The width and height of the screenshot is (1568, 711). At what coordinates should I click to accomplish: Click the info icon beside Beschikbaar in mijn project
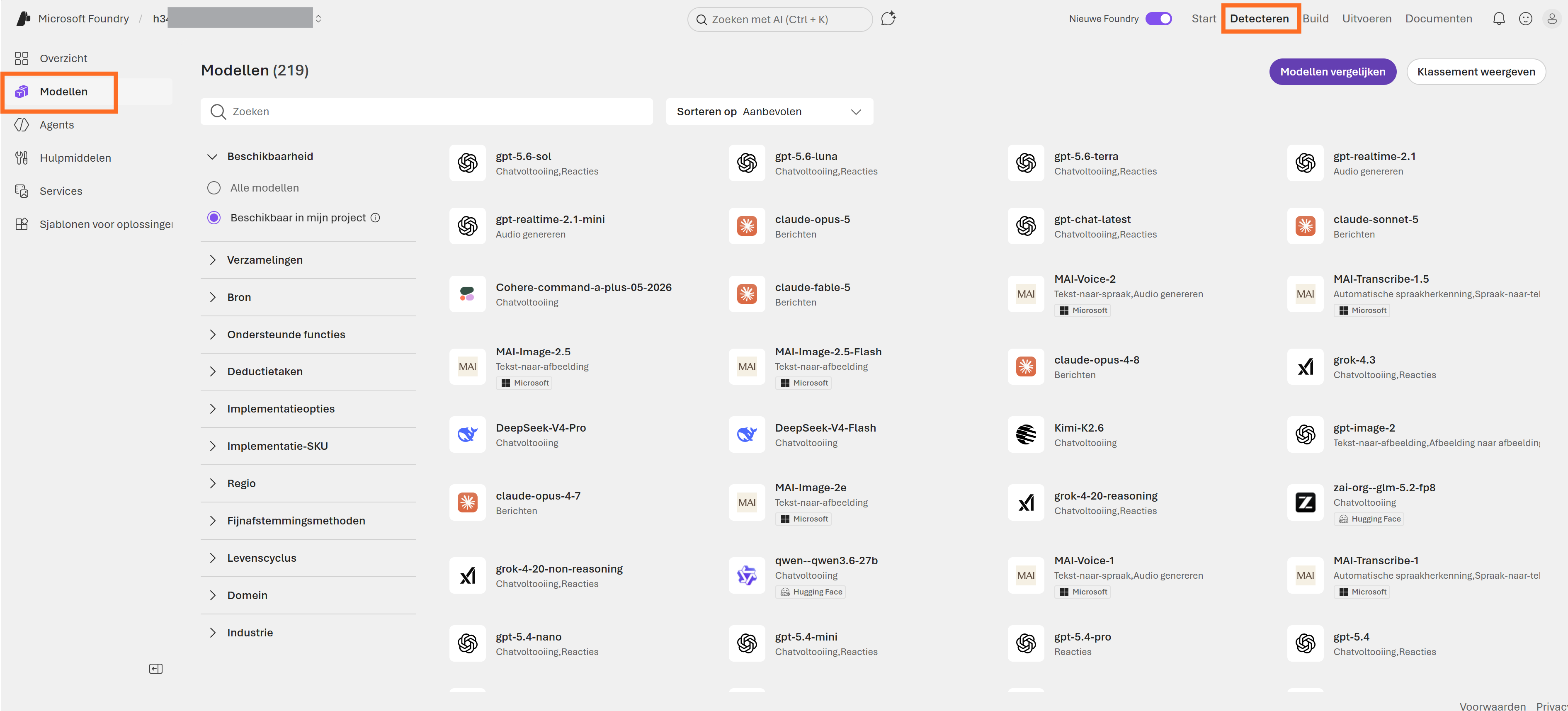pyautogui.click(x=376, y=218)
